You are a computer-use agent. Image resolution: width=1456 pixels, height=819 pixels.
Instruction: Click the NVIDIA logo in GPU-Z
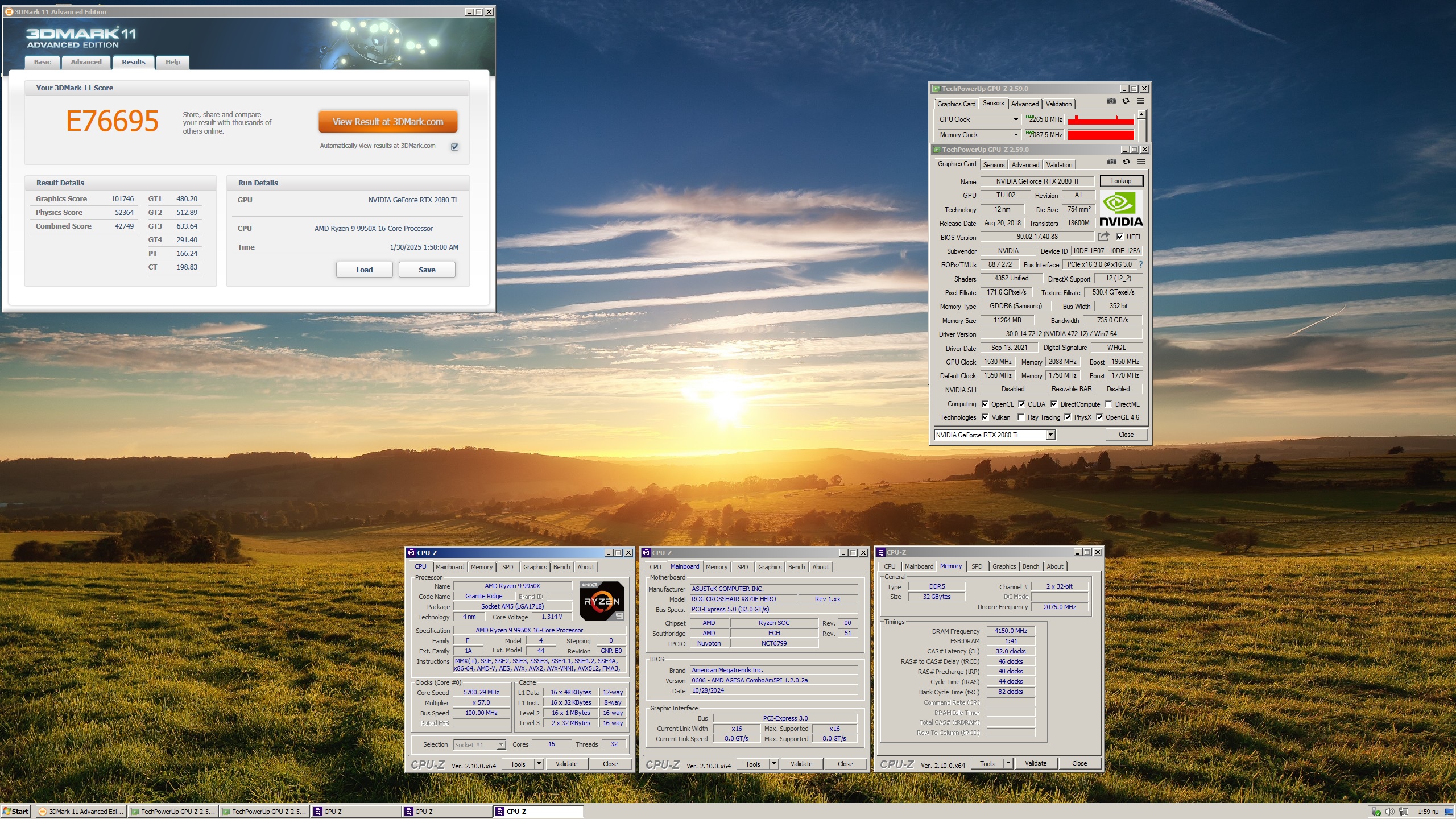click(1121, 209)
